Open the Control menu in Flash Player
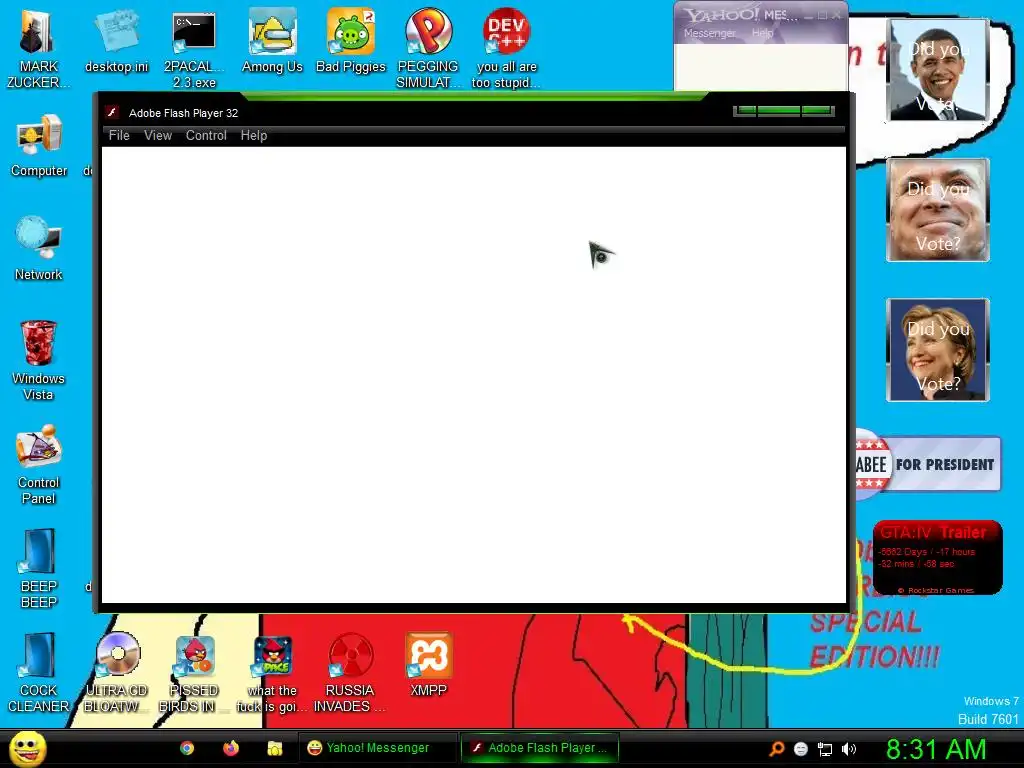The width and height of the screenshot is (1024, 768). [x=206, y=135]
